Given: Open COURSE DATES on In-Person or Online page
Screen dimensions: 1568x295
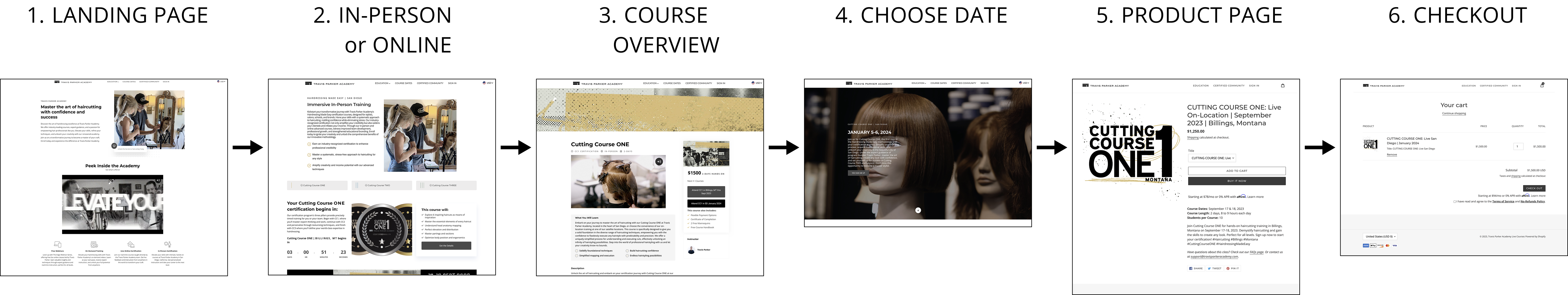Looking at the screenshot, I should [x=404, y=83].
